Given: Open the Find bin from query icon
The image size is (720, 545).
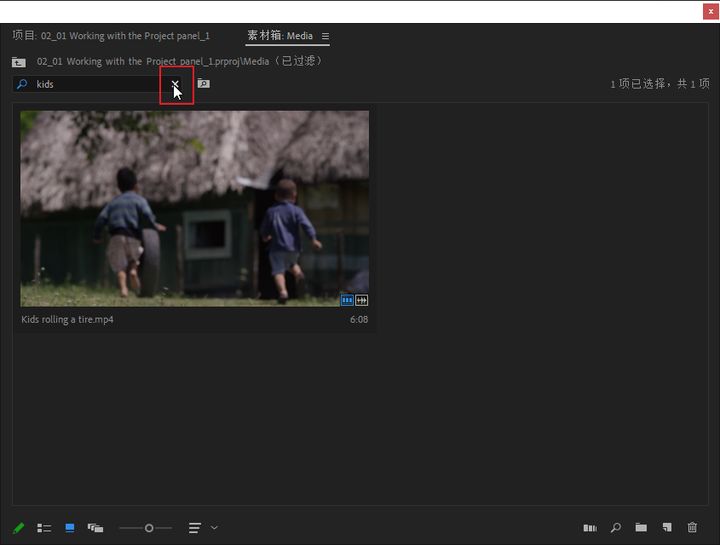Looking at the screenshot, I should pyautogui.click(x=203, y=84).
